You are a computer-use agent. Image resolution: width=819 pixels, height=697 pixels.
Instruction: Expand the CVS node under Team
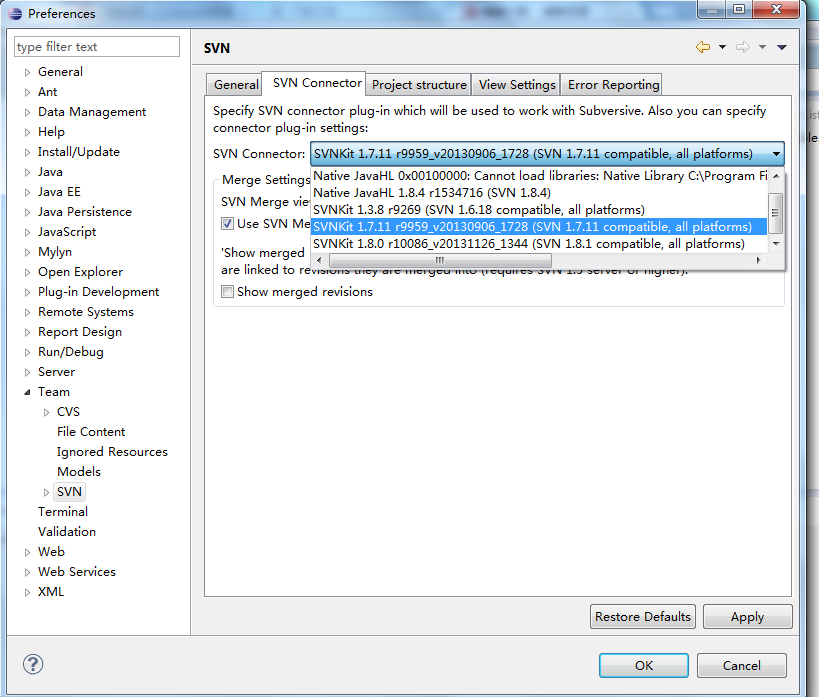click(46, 412)
